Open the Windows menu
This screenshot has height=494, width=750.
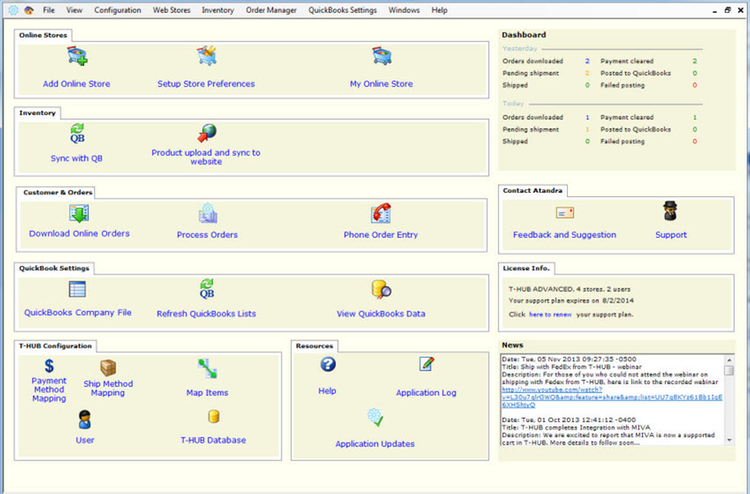click(x=404, y=10)
